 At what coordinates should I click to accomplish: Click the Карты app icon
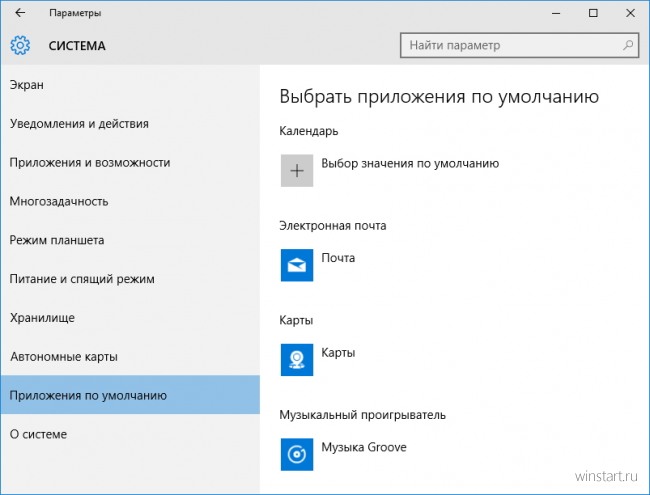[x=297, y=360]
